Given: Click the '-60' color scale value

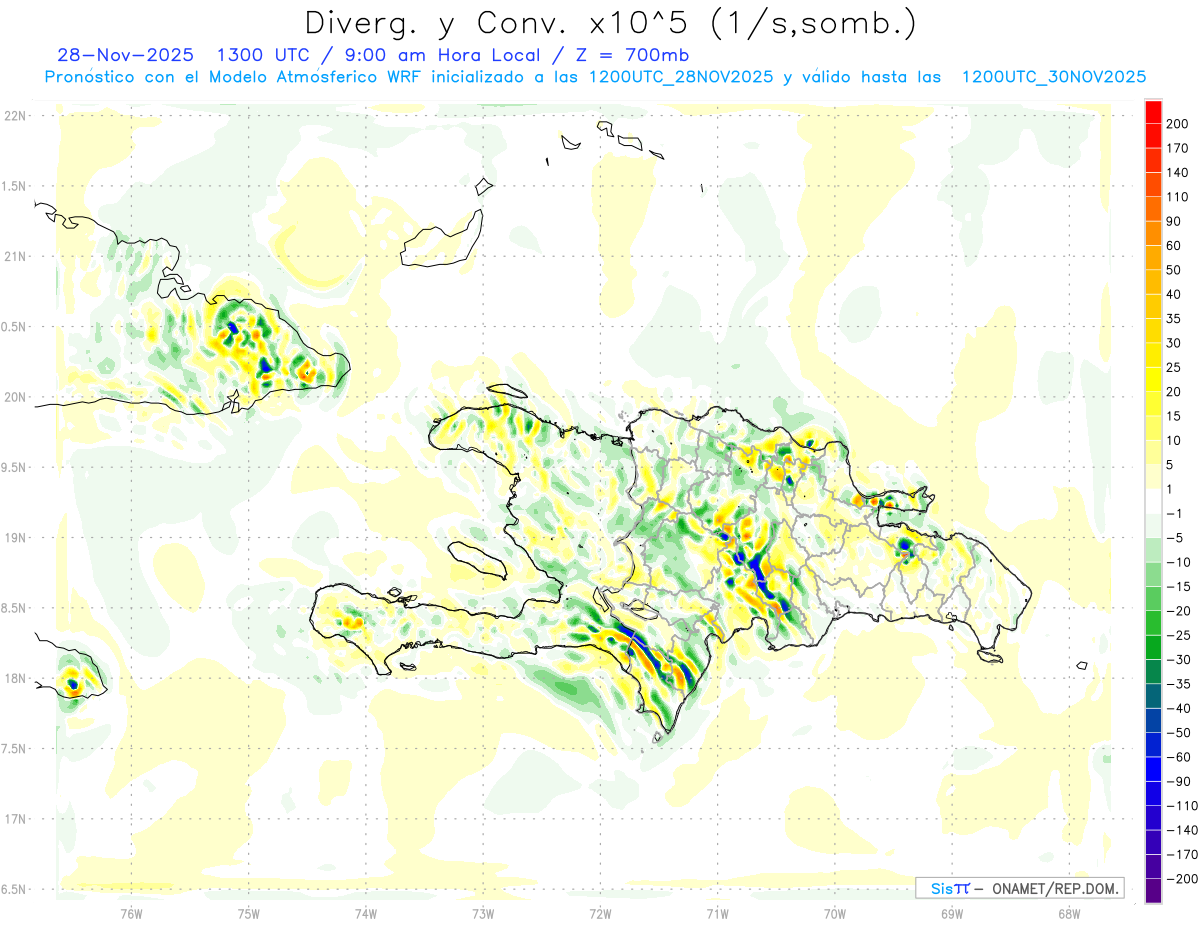Looking at the screenshot, I should pos(1180,758).
